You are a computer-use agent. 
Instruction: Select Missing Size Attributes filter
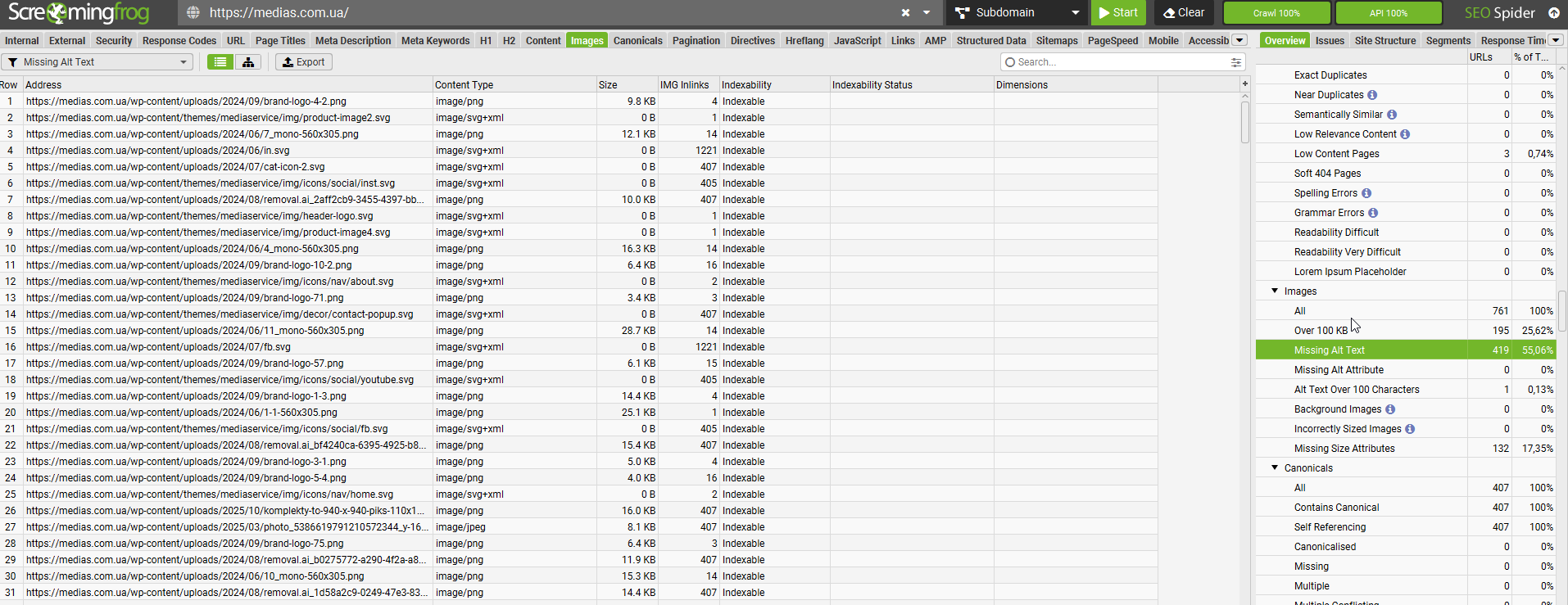click(1405, 448)
